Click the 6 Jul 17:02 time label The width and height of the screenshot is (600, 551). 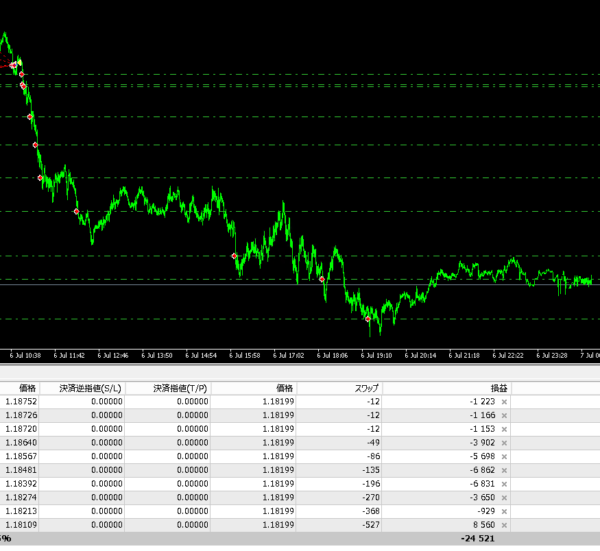pyautogui.click(x=289, y=355)
